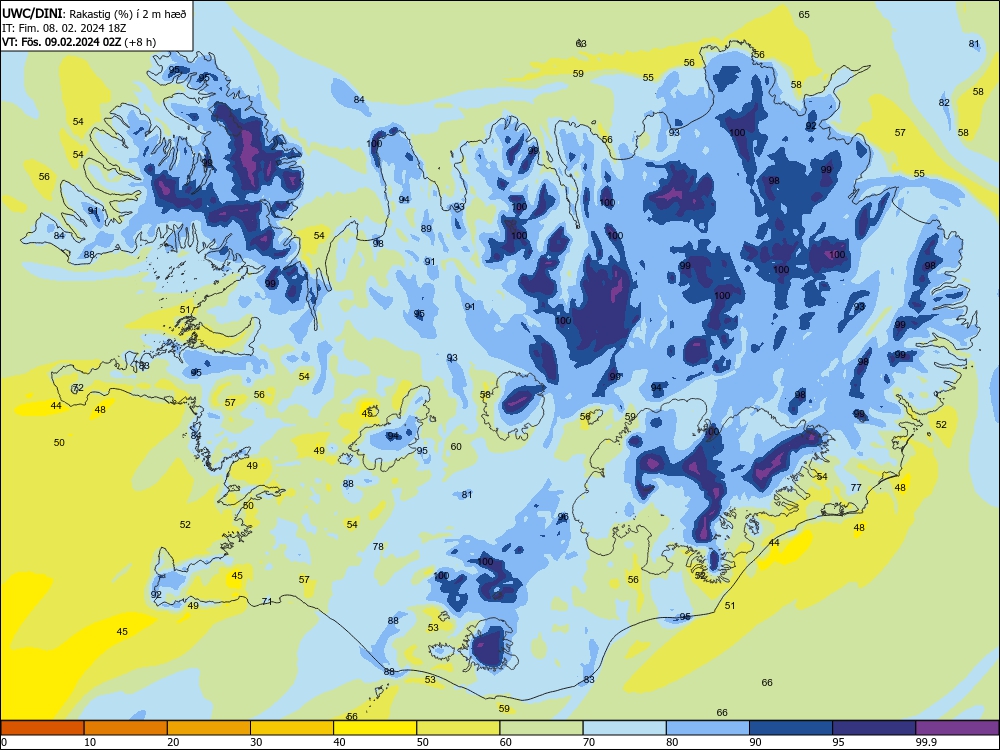Screen dimensions: 1000x750
Task: Click the 30–40 golden legend swatch
Action: 292,728
